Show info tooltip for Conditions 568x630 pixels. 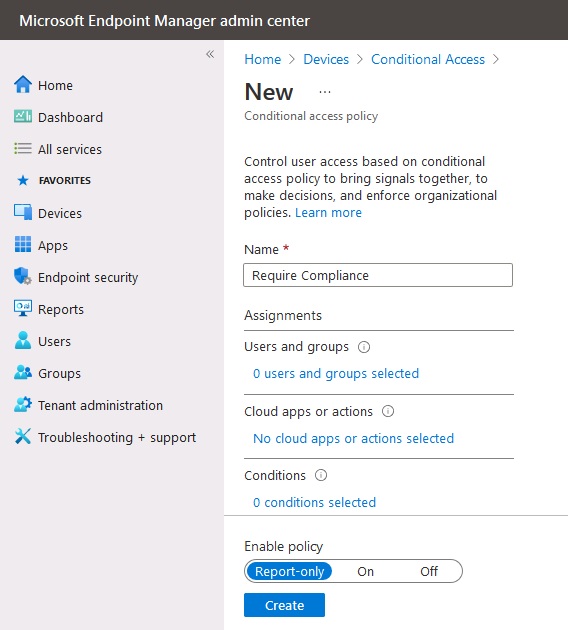(321, 475)
